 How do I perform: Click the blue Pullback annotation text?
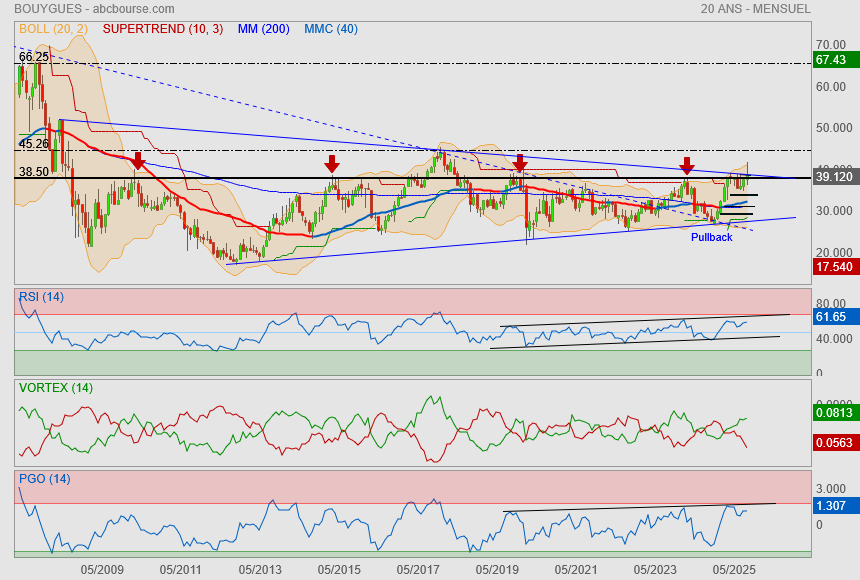pos(711,237)
